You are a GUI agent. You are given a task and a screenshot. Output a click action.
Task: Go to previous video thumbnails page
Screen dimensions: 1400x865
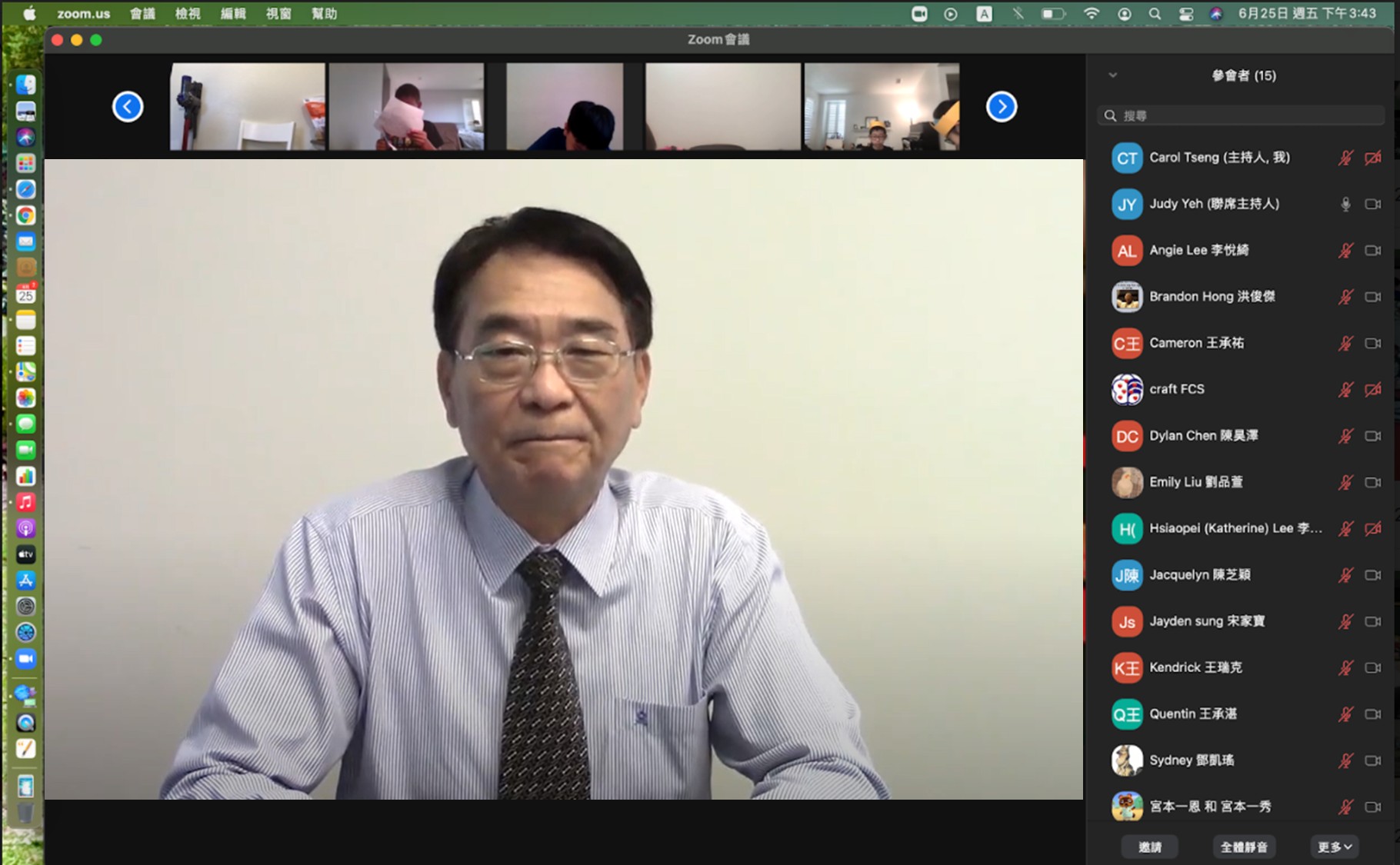128,107
